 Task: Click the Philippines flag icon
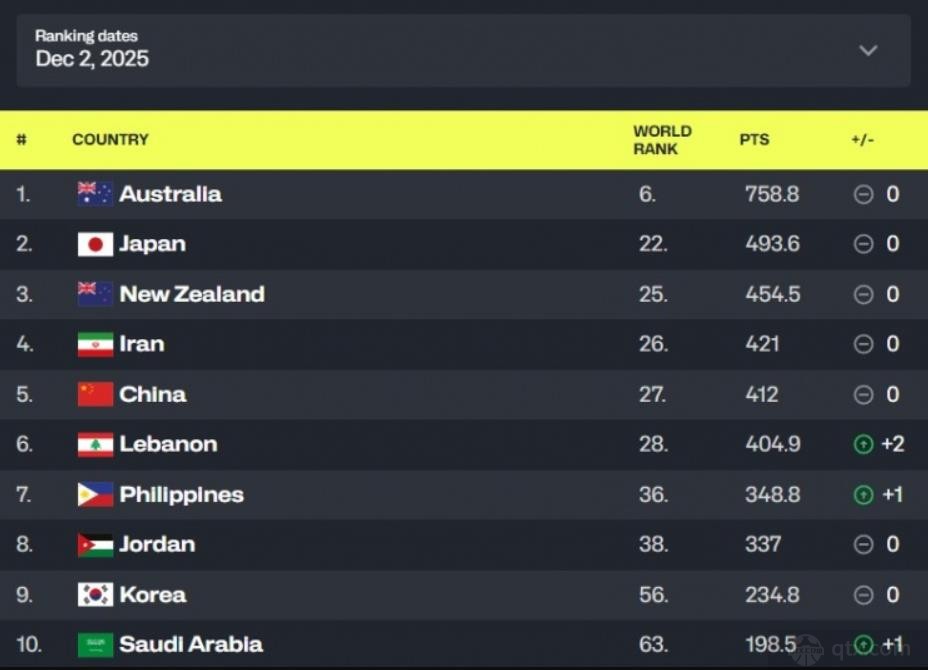pos(95,494)
